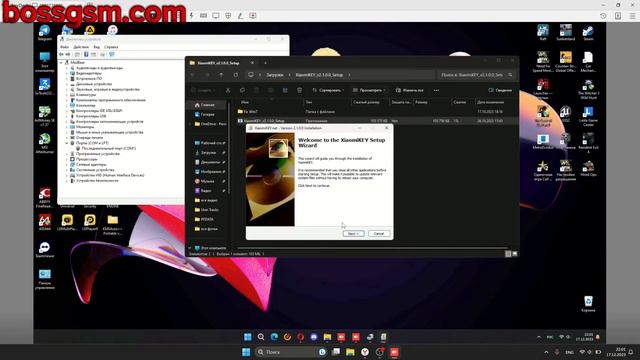Click the Yandex browser icon on outer taskbar
Screen dimensions: 640x360
(x=365, y=352)
